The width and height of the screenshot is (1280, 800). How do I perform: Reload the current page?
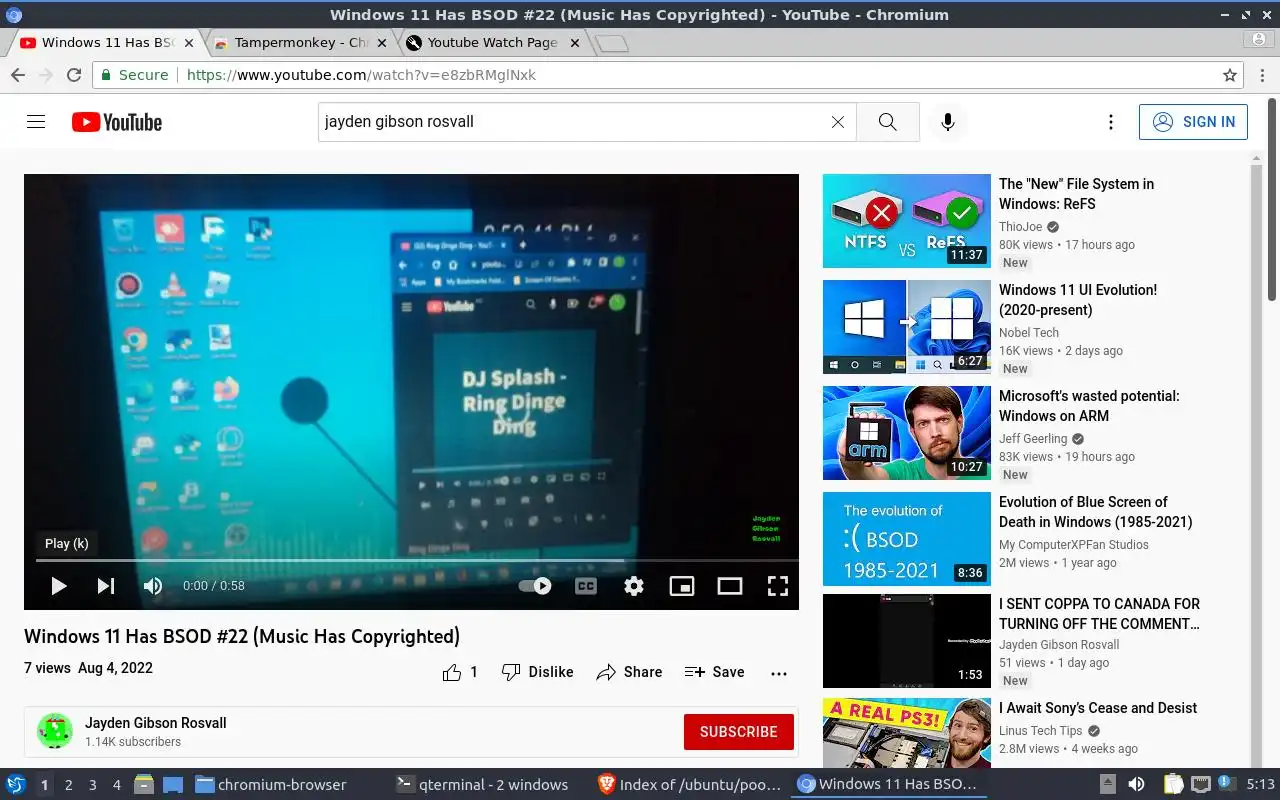coord(73,75)
